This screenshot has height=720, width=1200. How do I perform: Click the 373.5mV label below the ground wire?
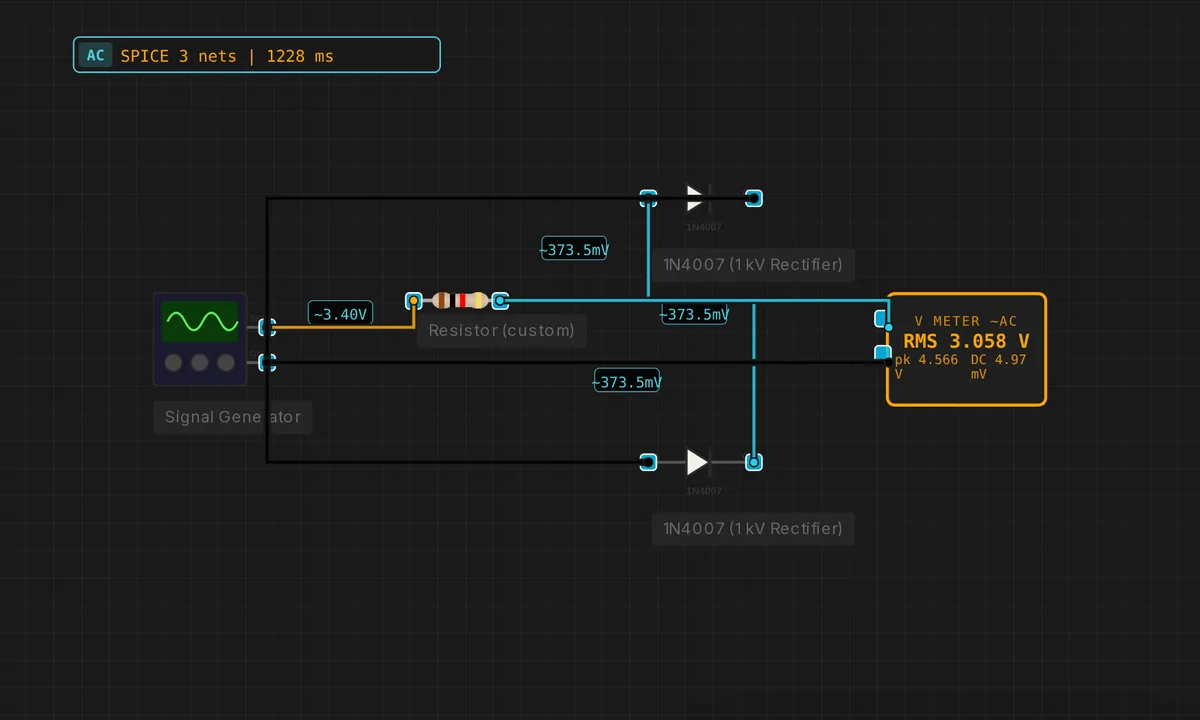627,382
